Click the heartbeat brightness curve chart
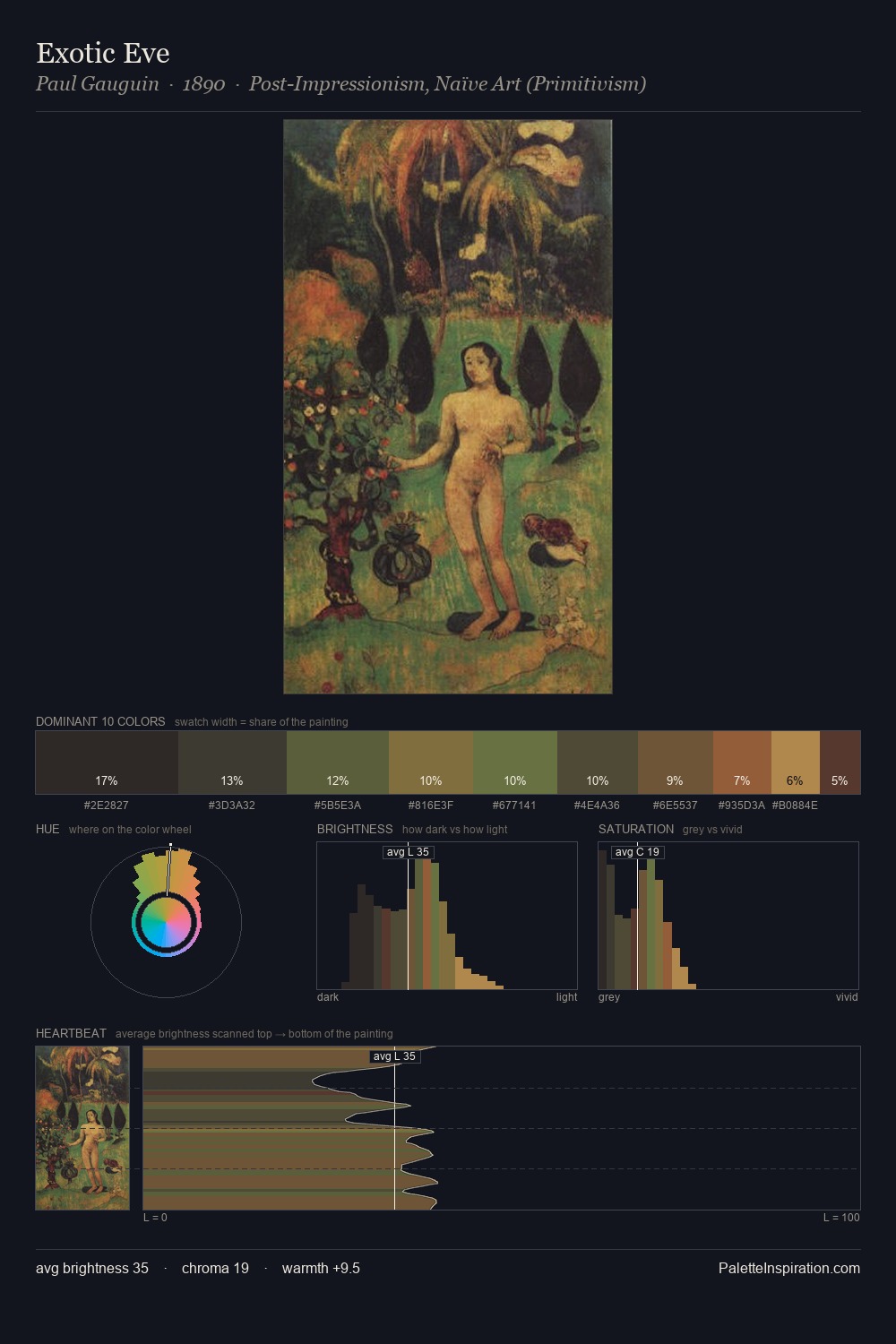Screen dimensions: 896x1344 coord(502,1128)
